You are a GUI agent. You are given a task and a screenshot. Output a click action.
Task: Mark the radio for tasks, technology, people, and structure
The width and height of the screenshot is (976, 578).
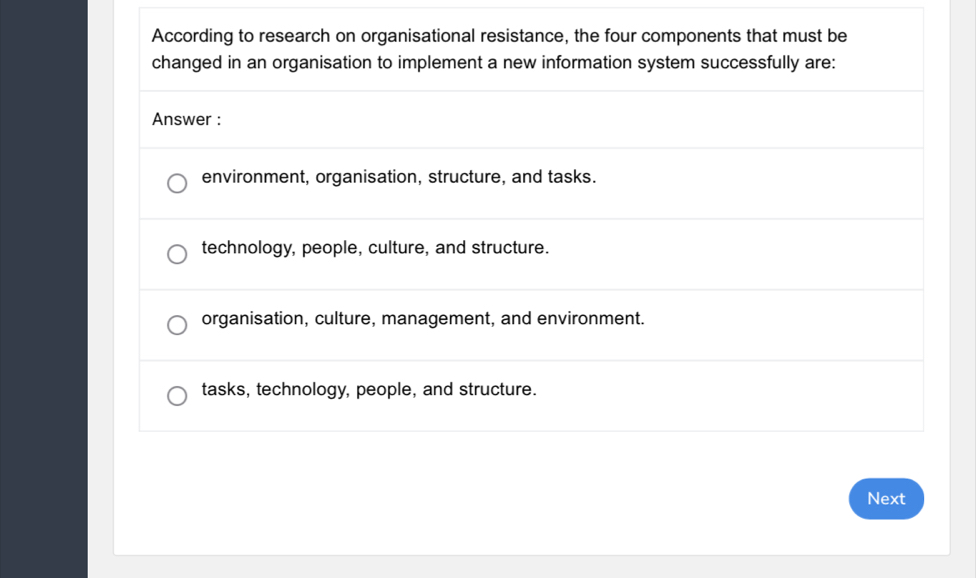(177, 396)
